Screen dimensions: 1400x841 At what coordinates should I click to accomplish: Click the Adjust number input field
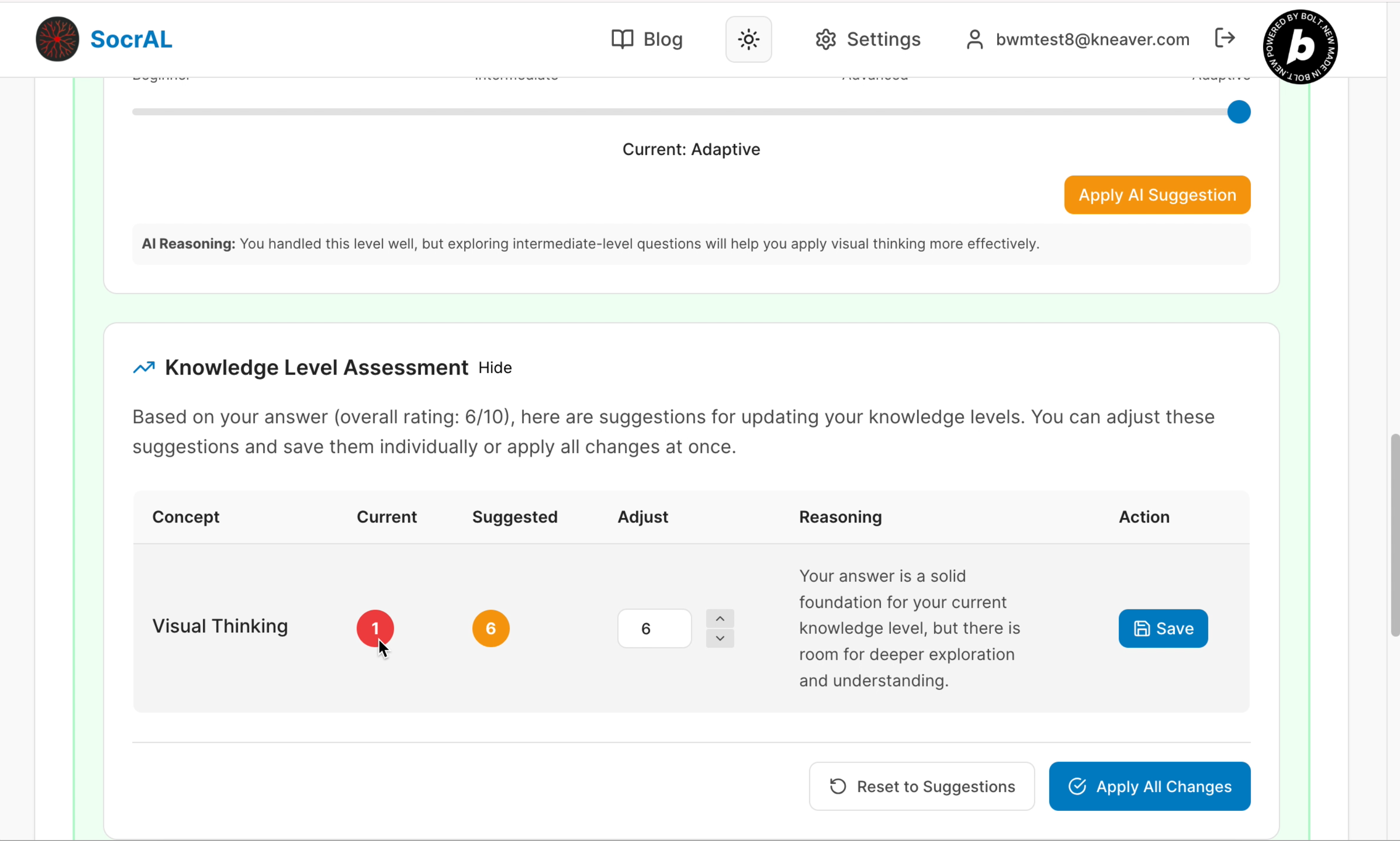tap(654, 628)
